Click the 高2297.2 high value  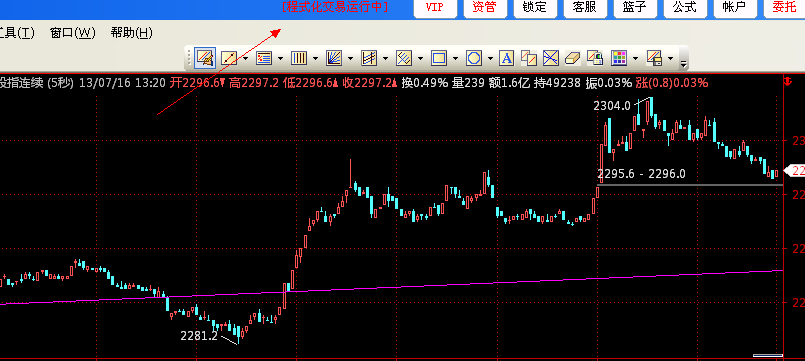[x=254, y=83]
